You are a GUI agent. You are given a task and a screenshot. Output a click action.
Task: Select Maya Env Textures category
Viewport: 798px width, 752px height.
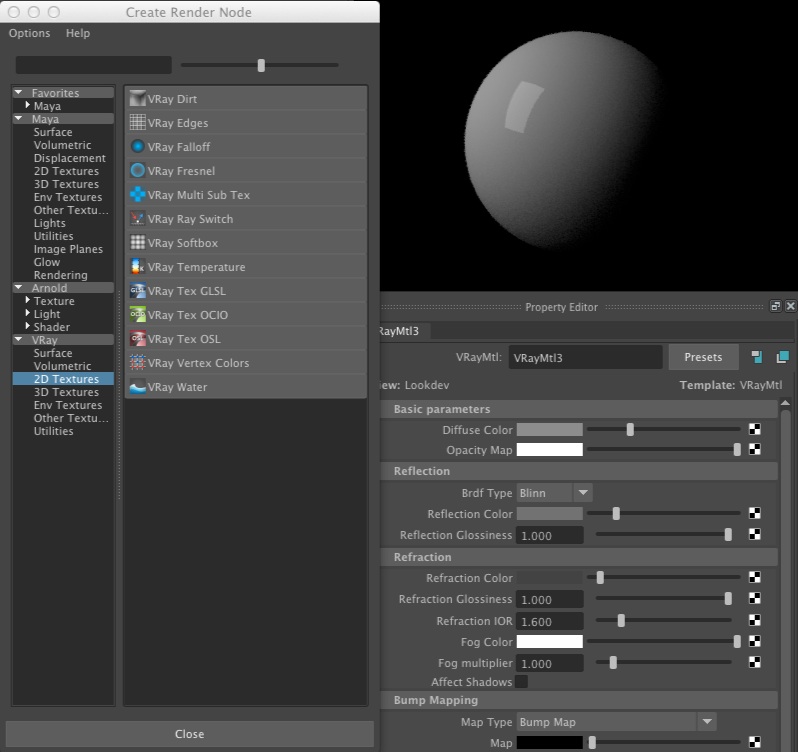coord(68,197)
